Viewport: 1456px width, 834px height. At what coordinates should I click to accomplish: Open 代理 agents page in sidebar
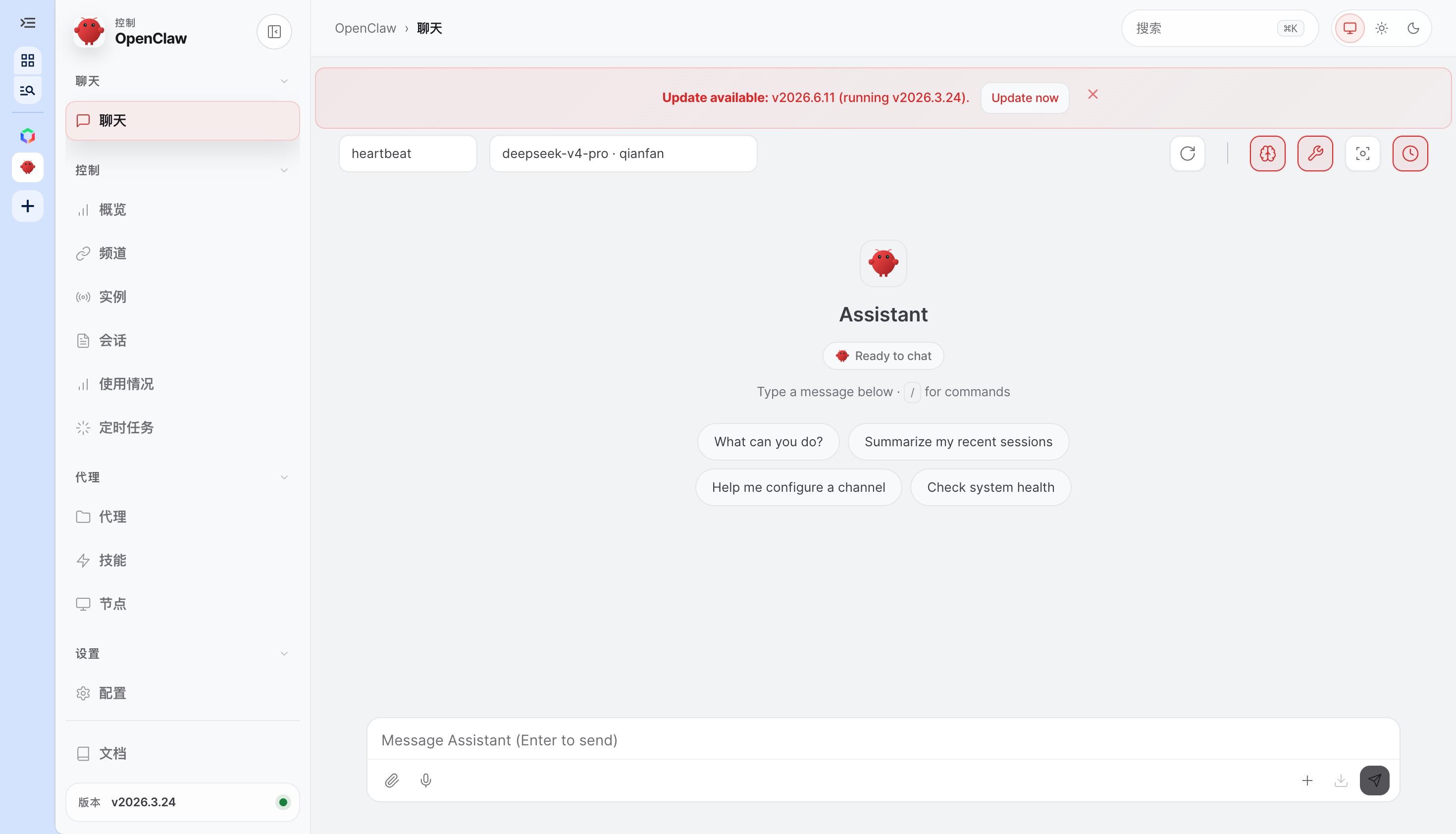tap(183, 517)
